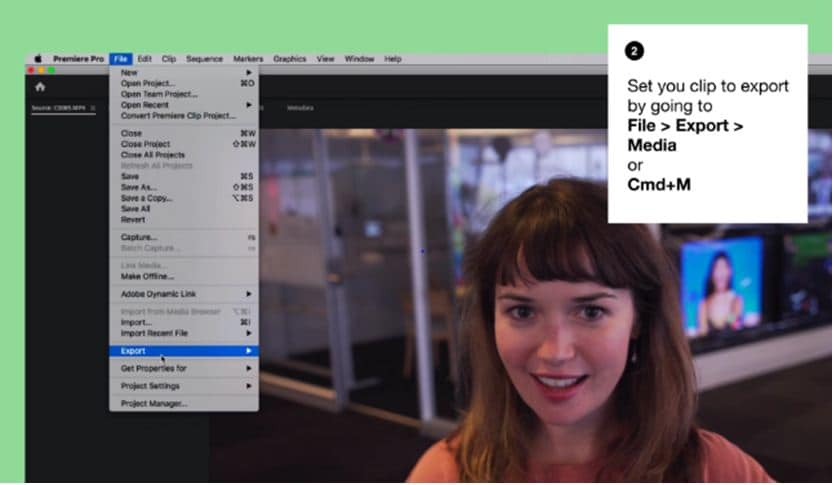Open the Apple menu

pyautogui.click(x=38, y=59)
